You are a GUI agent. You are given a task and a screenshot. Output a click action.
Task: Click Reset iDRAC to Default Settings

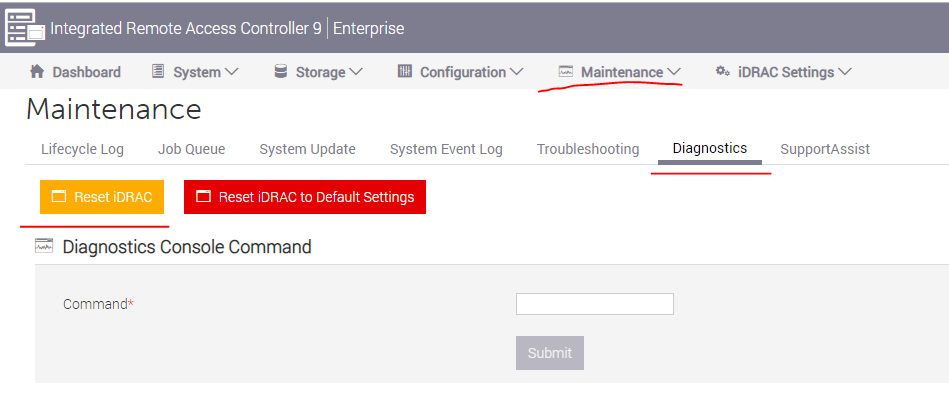[x=305, y=197]
